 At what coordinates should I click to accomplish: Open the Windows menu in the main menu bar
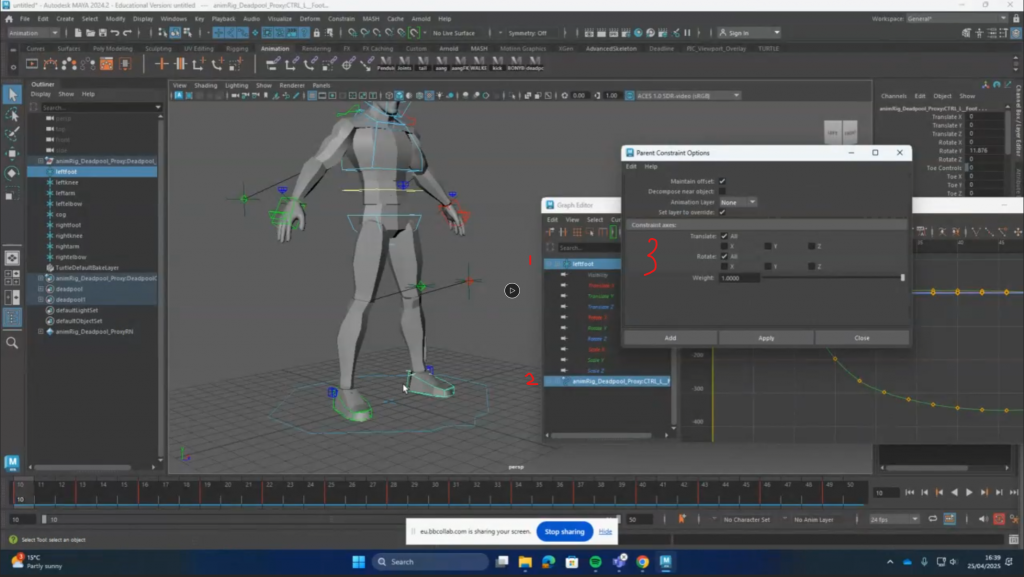(x=174, y=19)
